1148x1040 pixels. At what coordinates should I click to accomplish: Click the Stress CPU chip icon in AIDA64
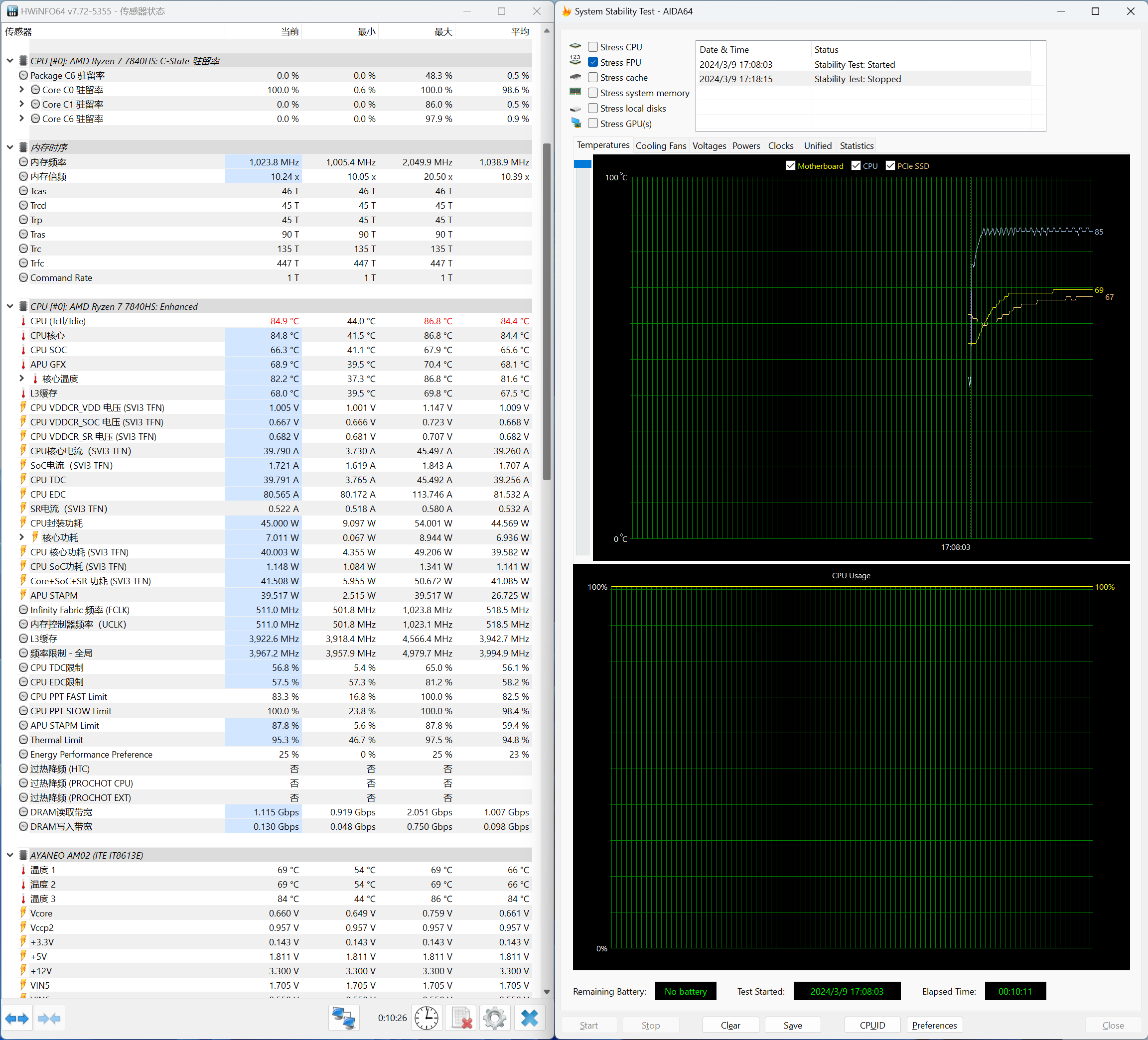pos(575,47)
